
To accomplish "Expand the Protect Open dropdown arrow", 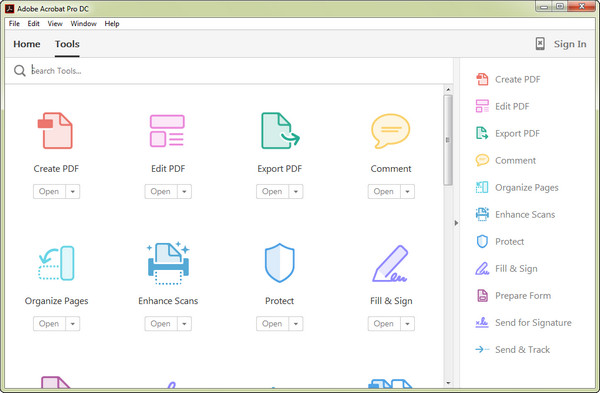I will coord(296,324).
